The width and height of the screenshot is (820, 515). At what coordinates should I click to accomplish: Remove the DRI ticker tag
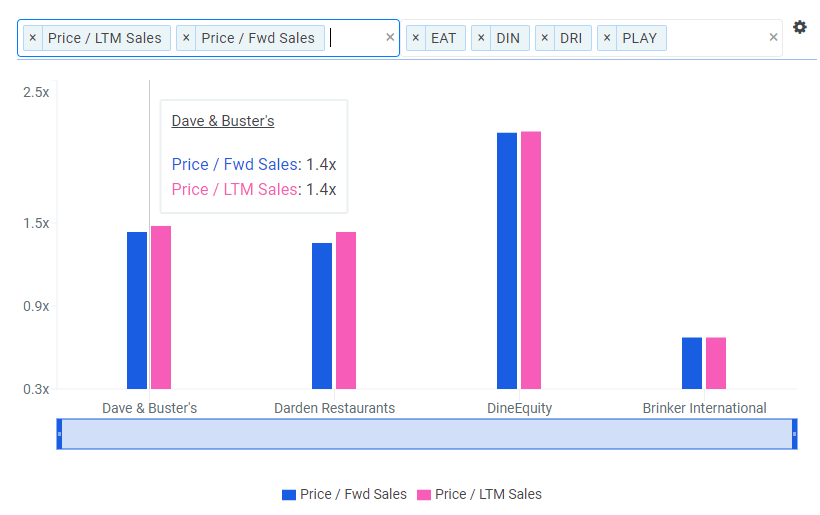(544, 38)
